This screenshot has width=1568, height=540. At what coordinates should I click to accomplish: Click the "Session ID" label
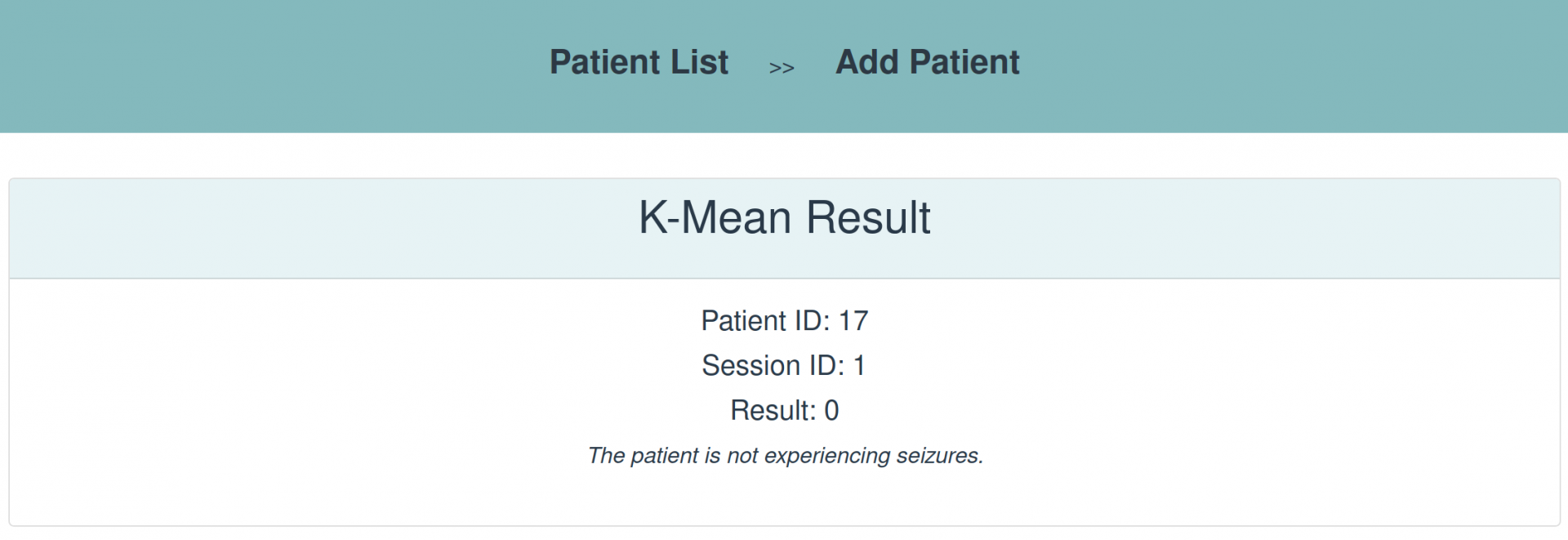773,366
